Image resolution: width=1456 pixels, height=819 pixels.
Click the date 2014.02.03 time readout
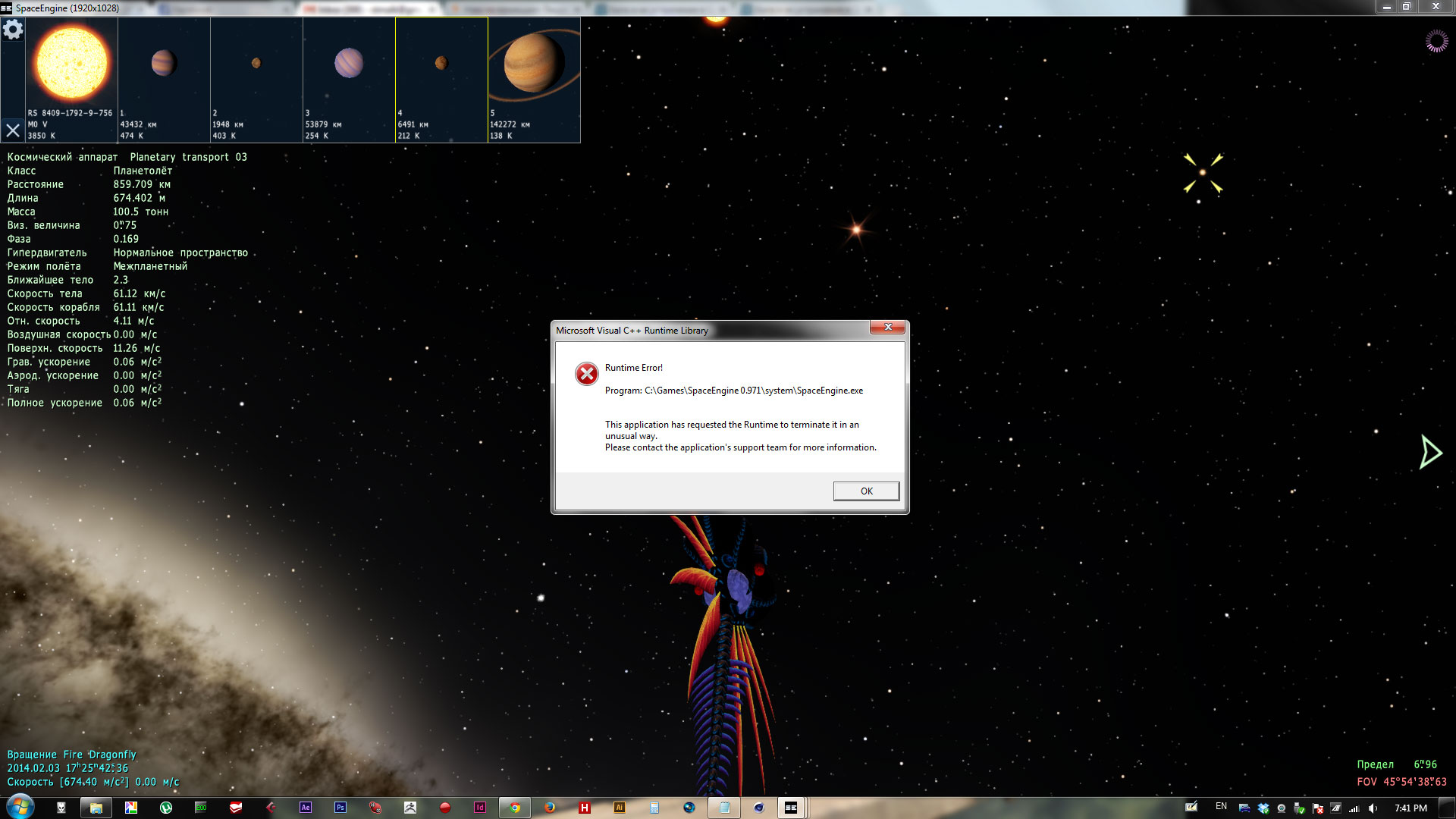[67, 768]
